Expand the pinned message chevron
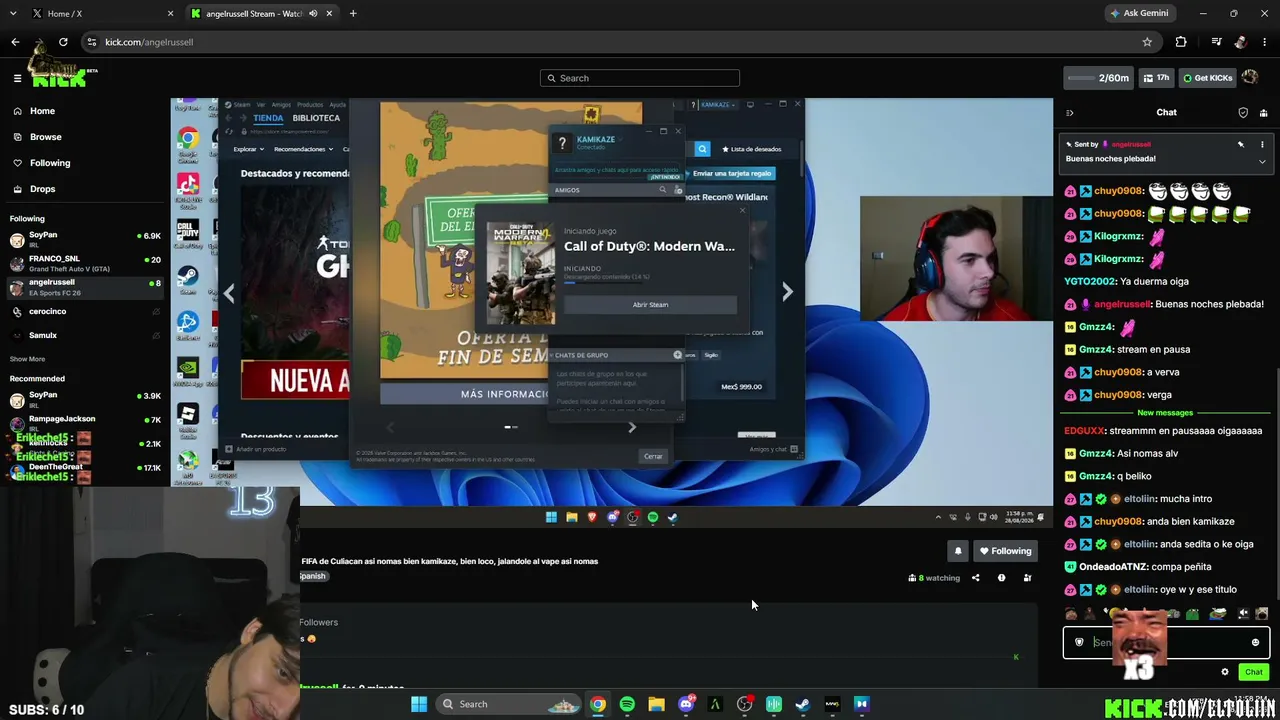 click(1262, 161)
